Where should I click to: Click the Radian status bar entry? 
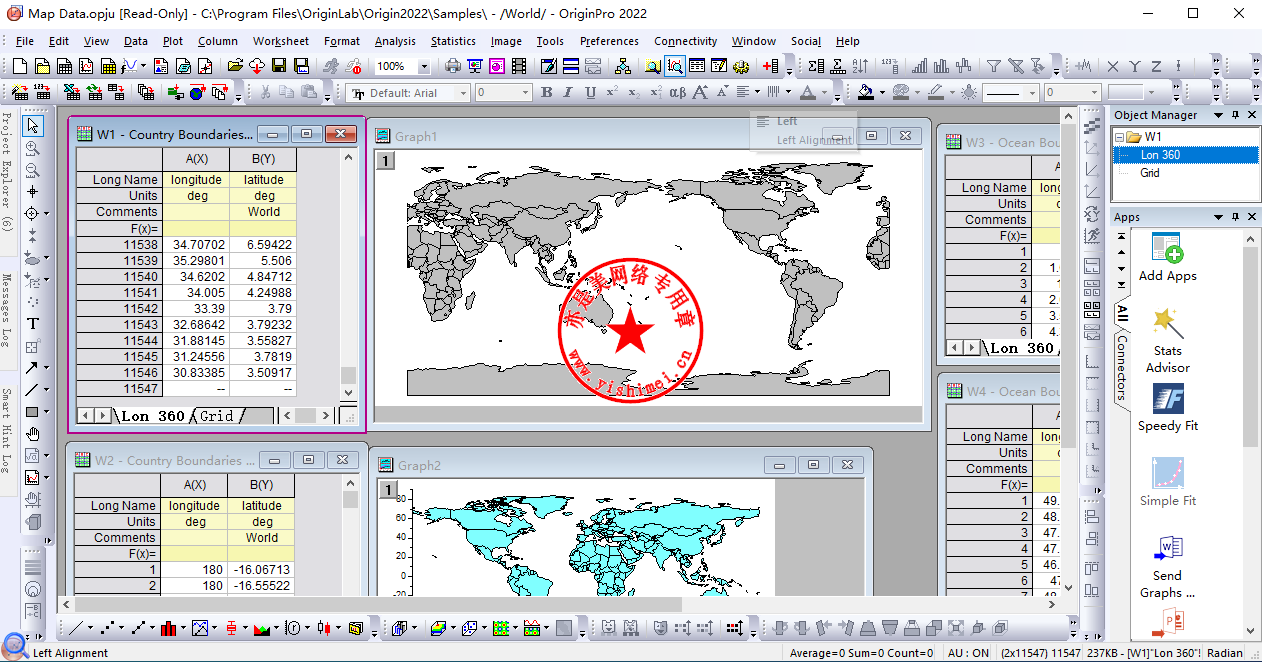[x=1225, y=653]
